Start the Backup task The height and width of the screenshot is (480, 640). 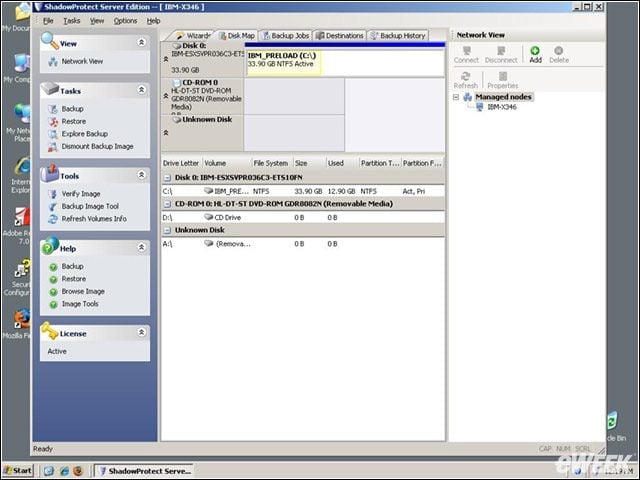pyautogui.click(x=73, y=109)
